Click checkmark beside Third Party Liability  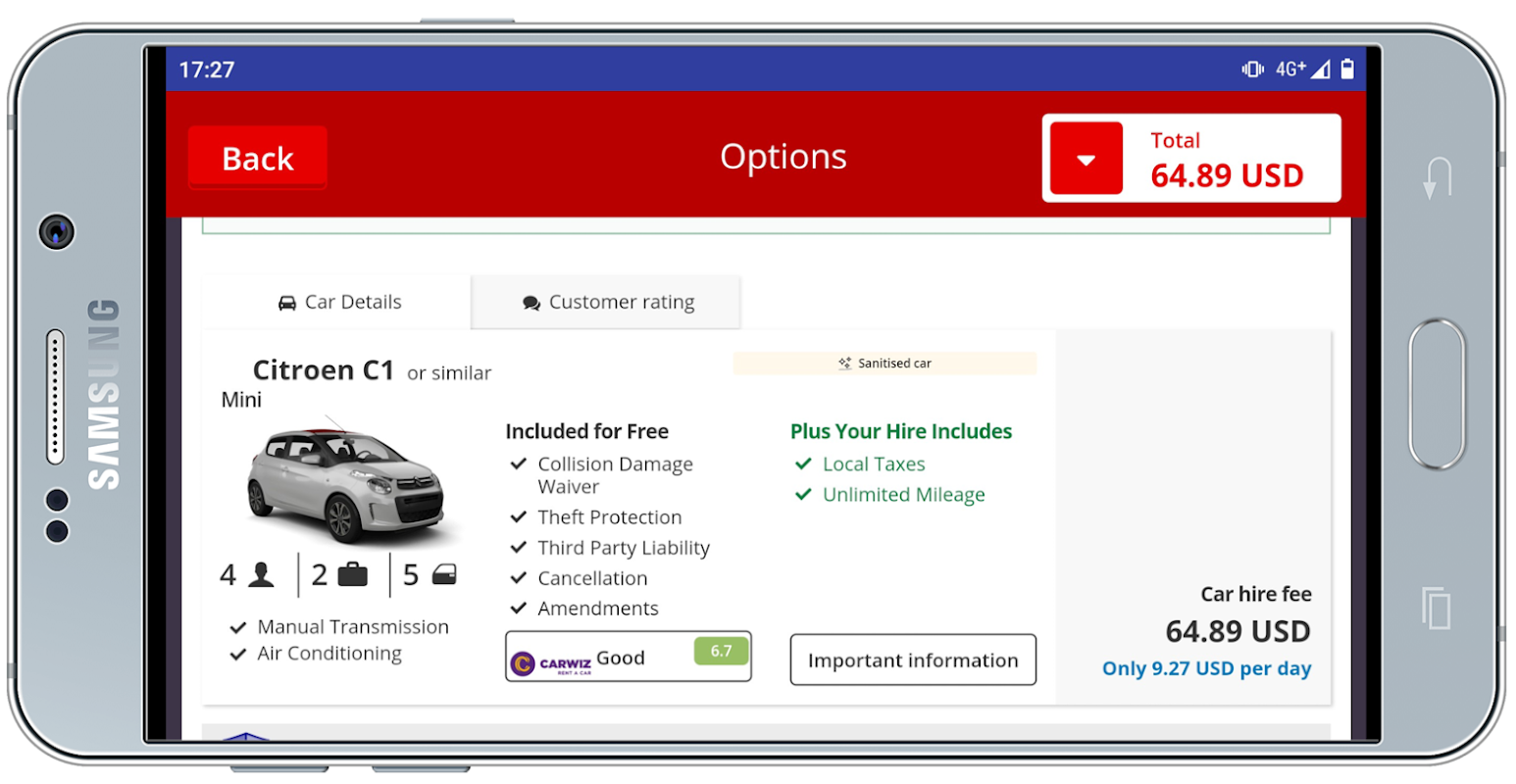(x=519, y=547)
